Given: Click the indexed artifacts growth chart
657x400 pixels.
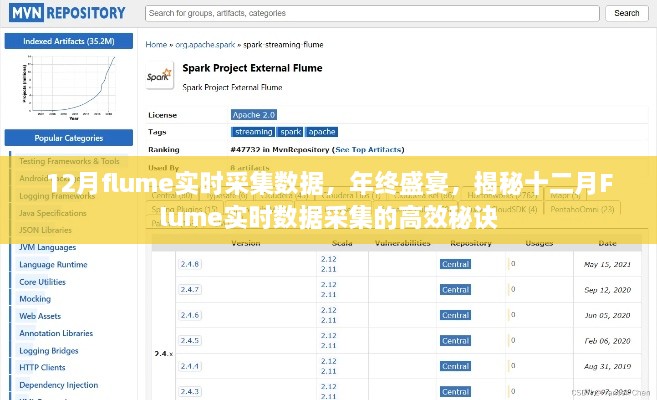Looking at the screenshot, I should coord(69,87).
